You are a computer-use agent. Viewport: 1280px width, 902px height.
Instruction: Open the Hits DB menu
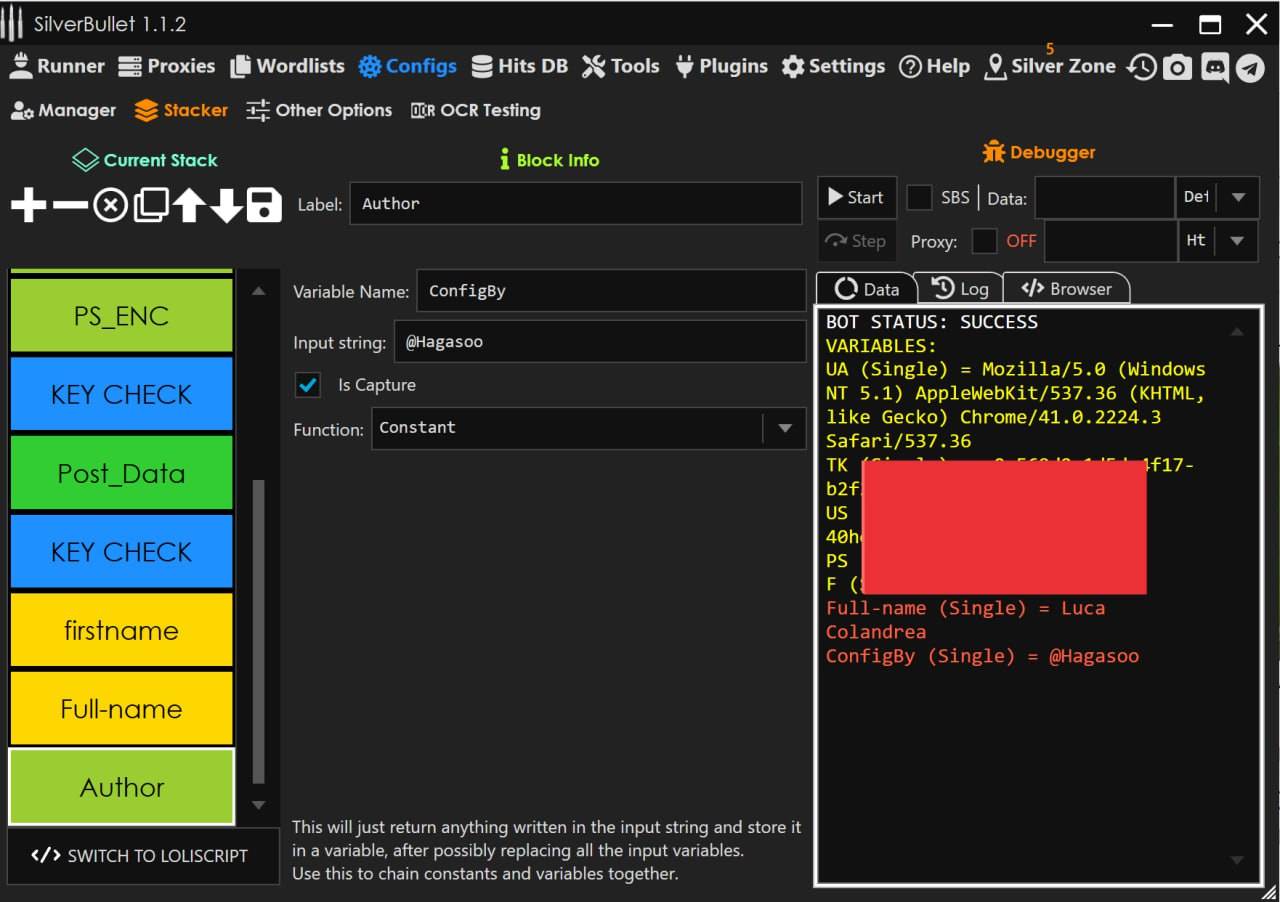(519, 67)
